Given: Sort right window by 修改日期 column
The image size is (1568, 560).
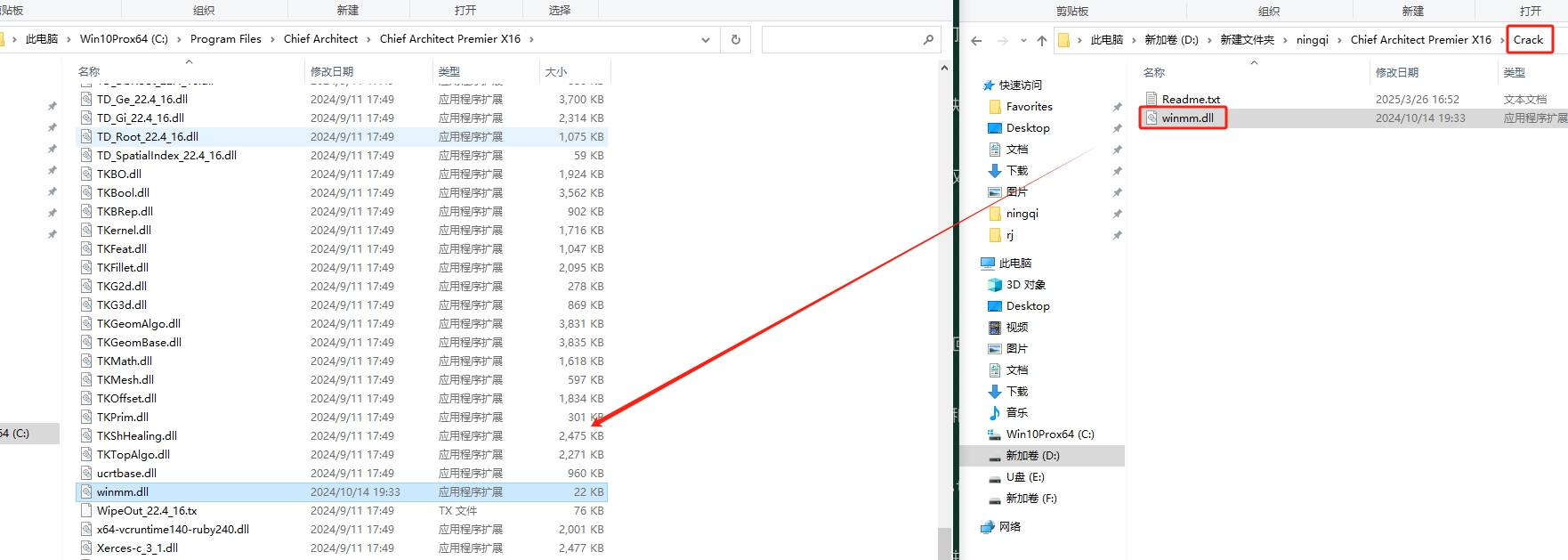Looking at the screenshot, I should 1397,72.
